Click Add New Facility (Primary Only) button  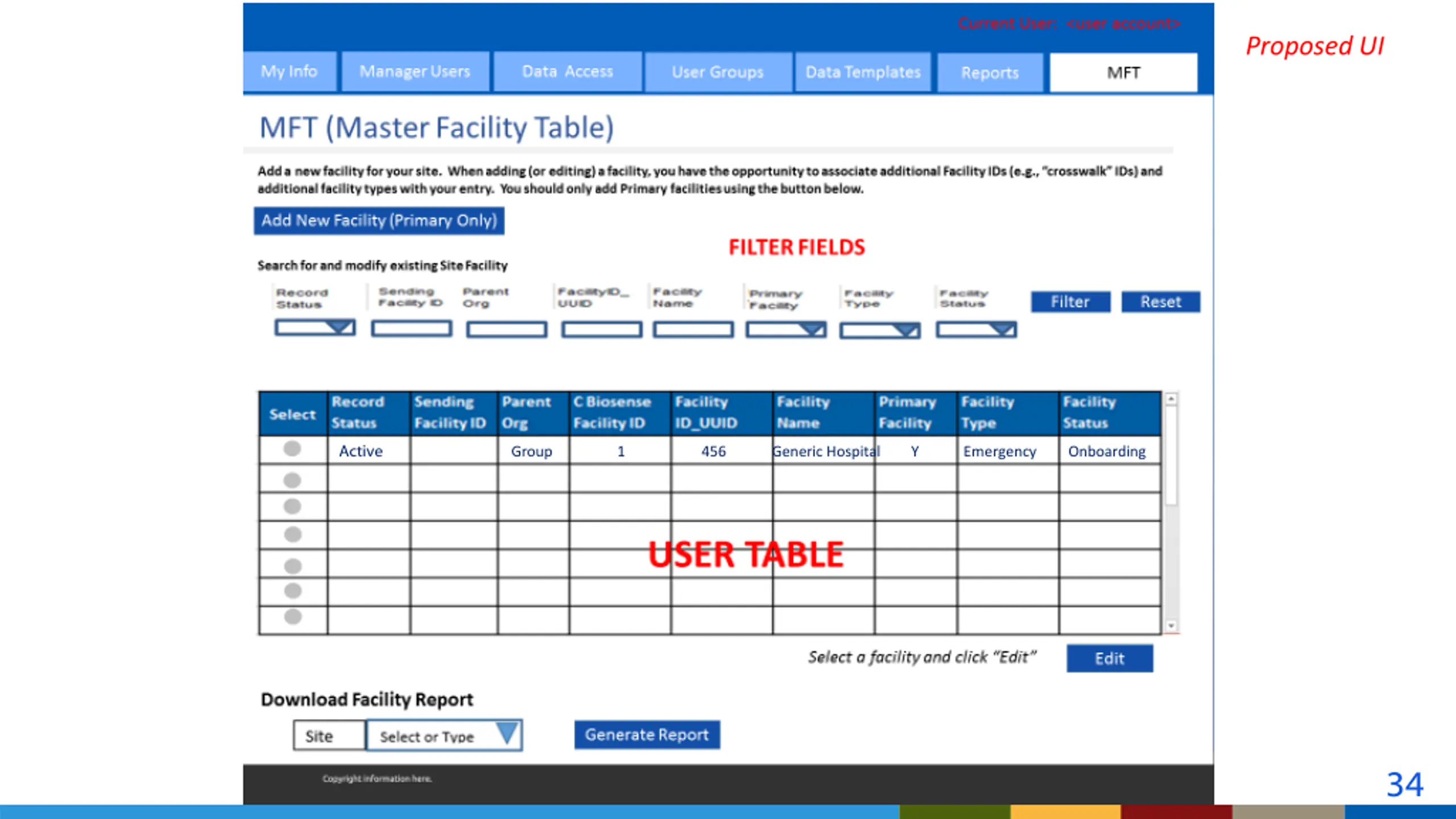tap(379, 221)
